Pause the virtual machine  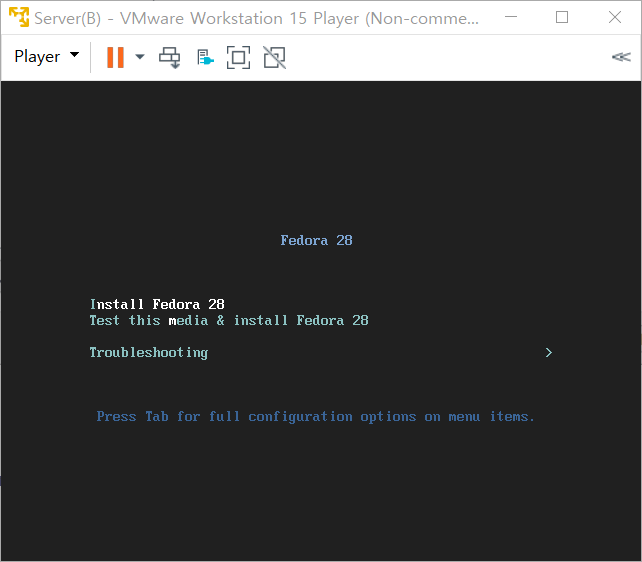[x=115, y=57]
